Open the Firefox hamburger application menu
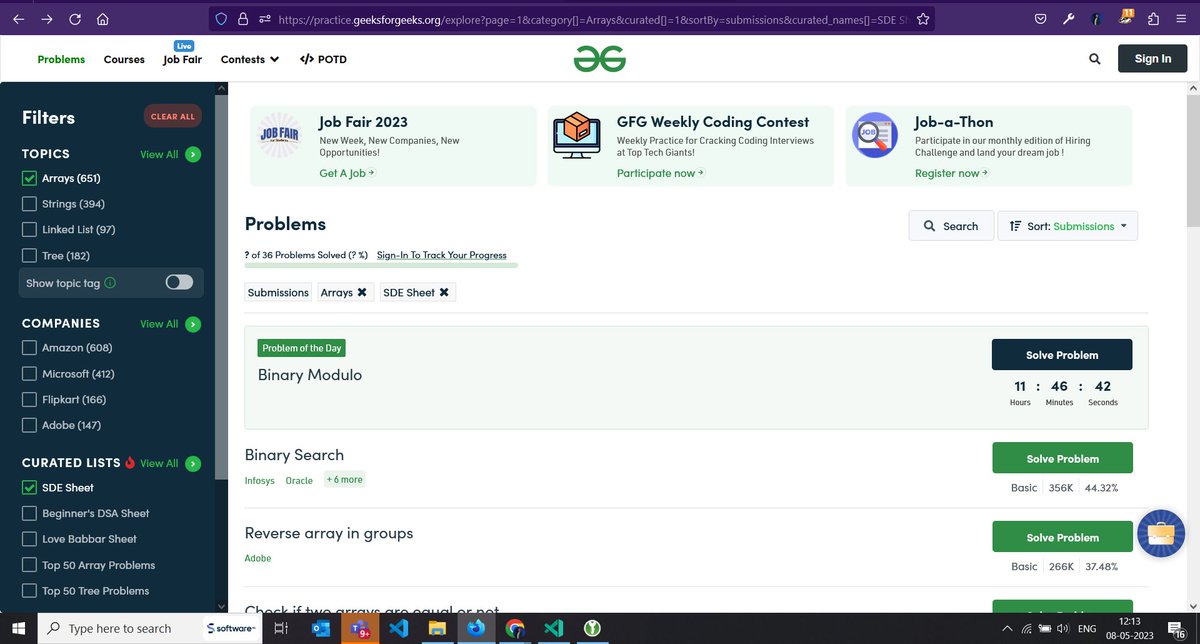 click(x=1181, y=19)
